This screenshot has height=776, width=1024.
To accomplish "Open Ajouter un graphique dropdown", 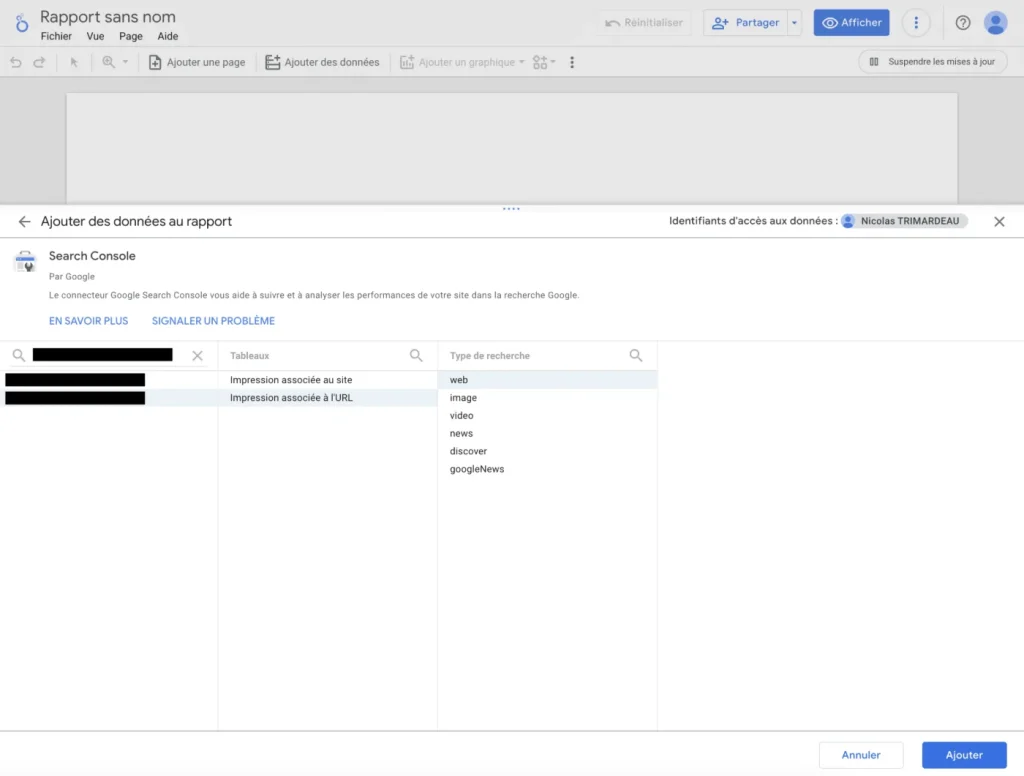I will point(462,62).
